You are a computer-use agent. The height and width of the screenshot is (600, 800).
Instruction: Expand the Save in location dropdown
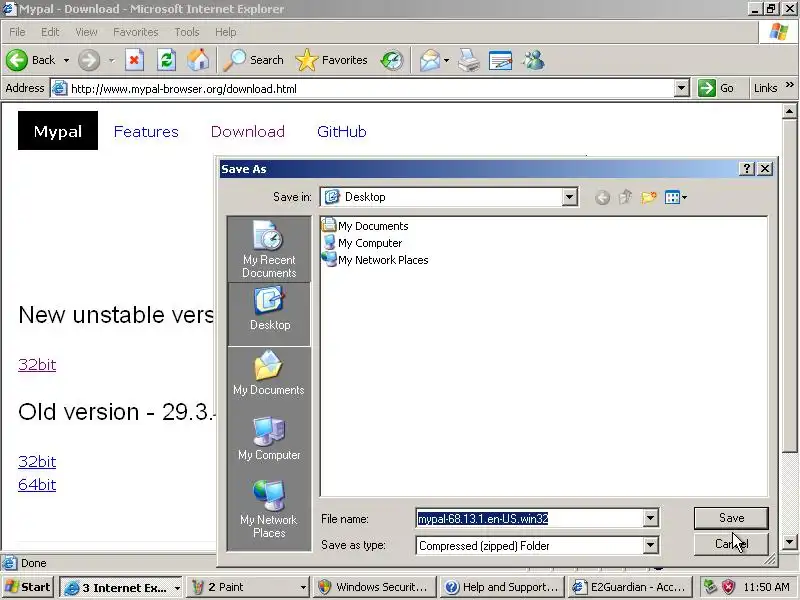pos(569,197)
